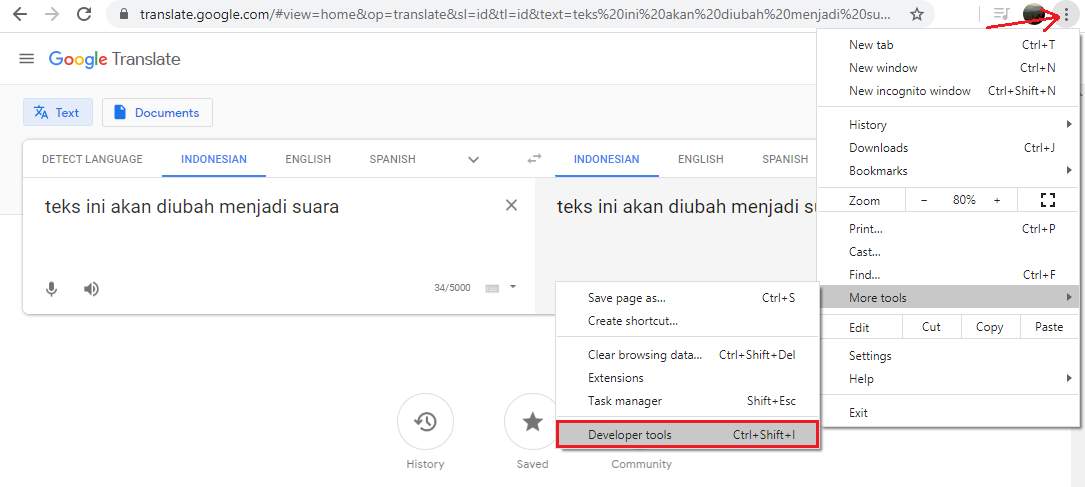Image resolution: width=1085 pixels, height=487 pixels.
Task: Click the translated text output
Action: pyautogui.click(x=686, y=206)
